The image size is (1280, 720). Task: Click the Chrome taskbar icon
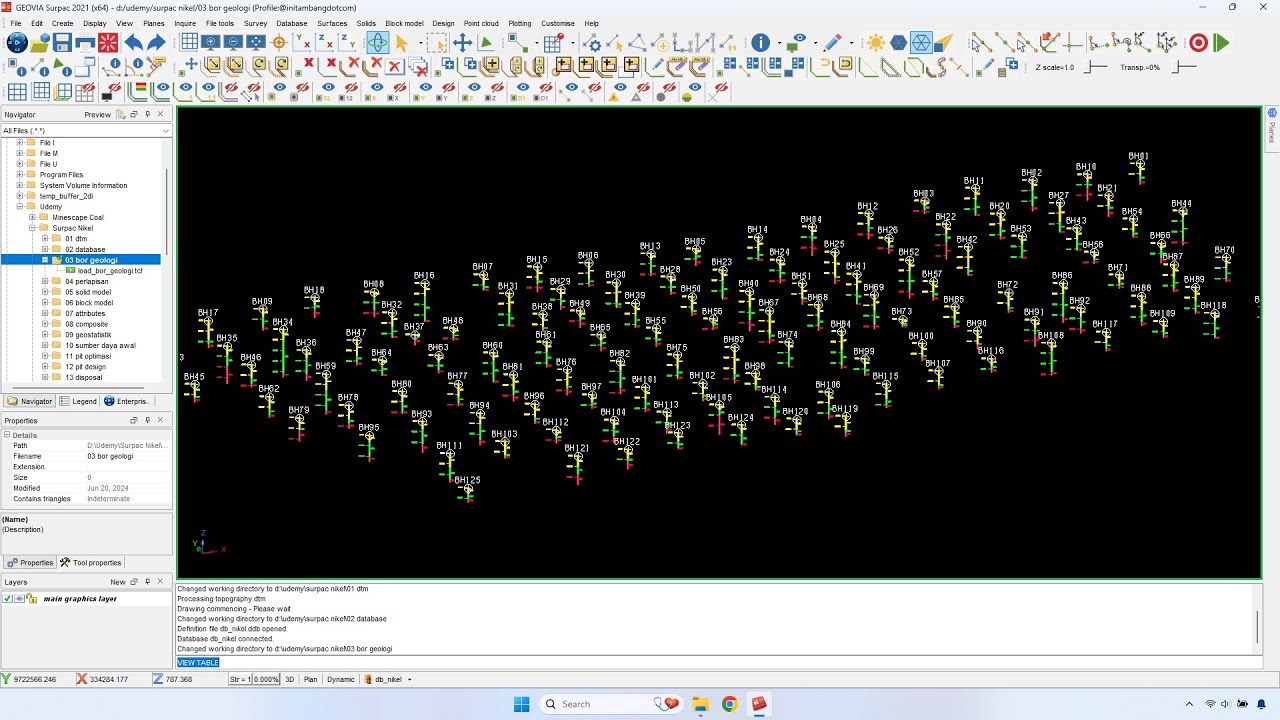click(729, 704)
